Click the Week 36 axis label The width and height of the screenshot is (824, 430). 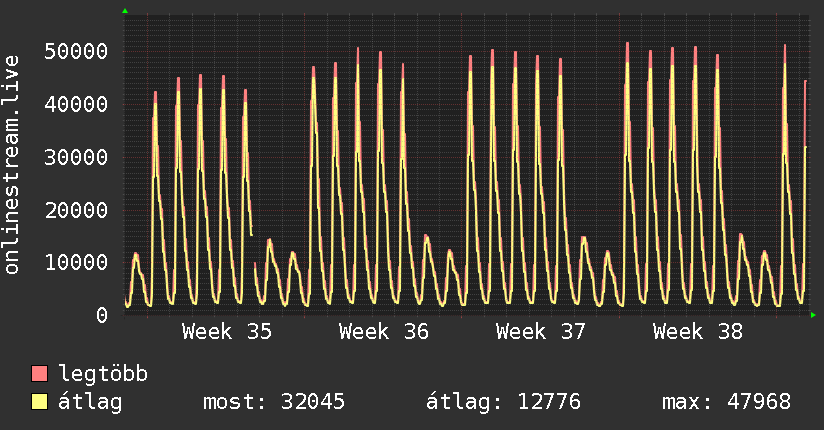384,332
